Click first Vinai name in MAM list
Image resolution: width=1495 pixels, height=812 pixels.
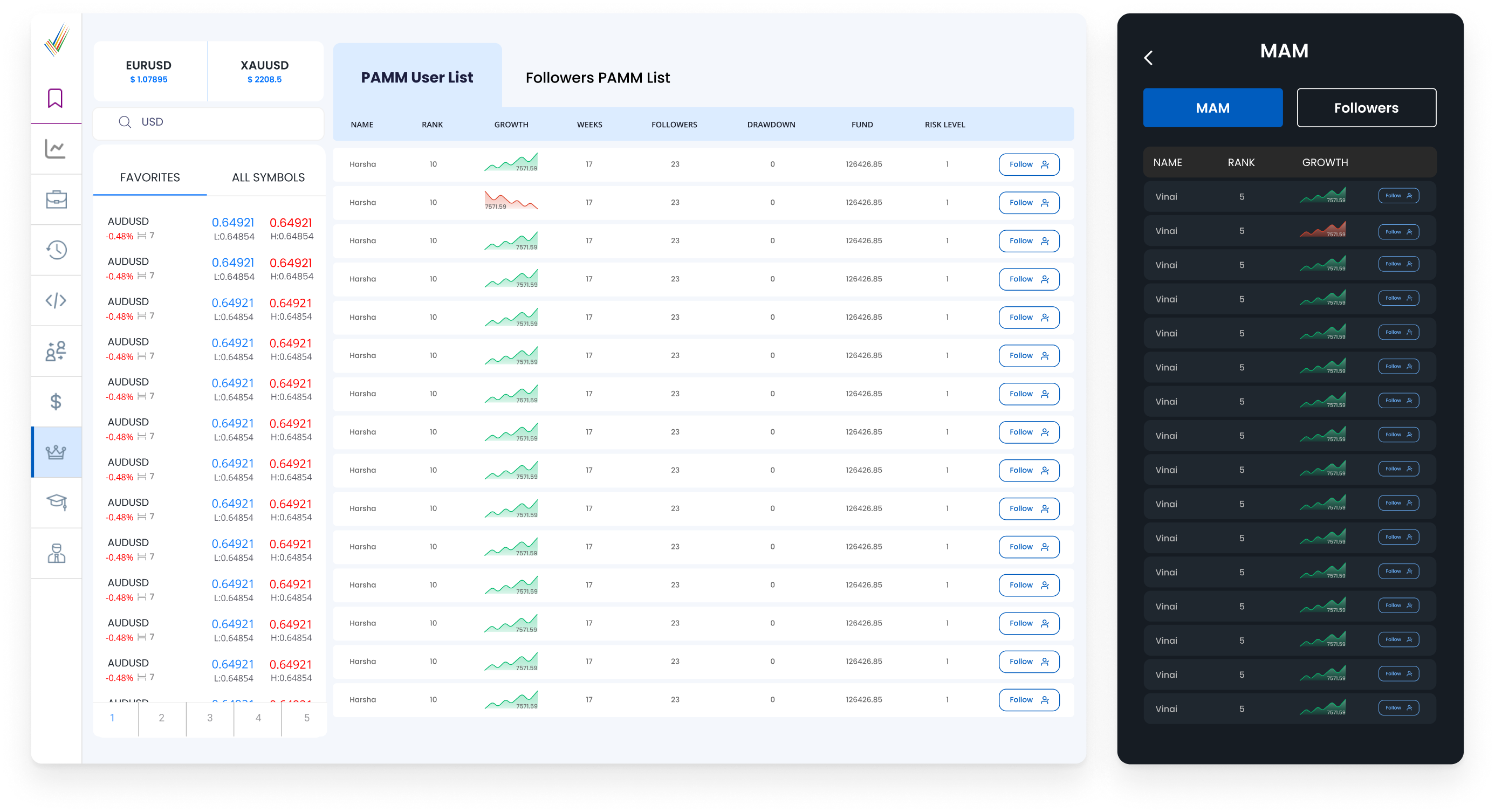[1167, 197]
